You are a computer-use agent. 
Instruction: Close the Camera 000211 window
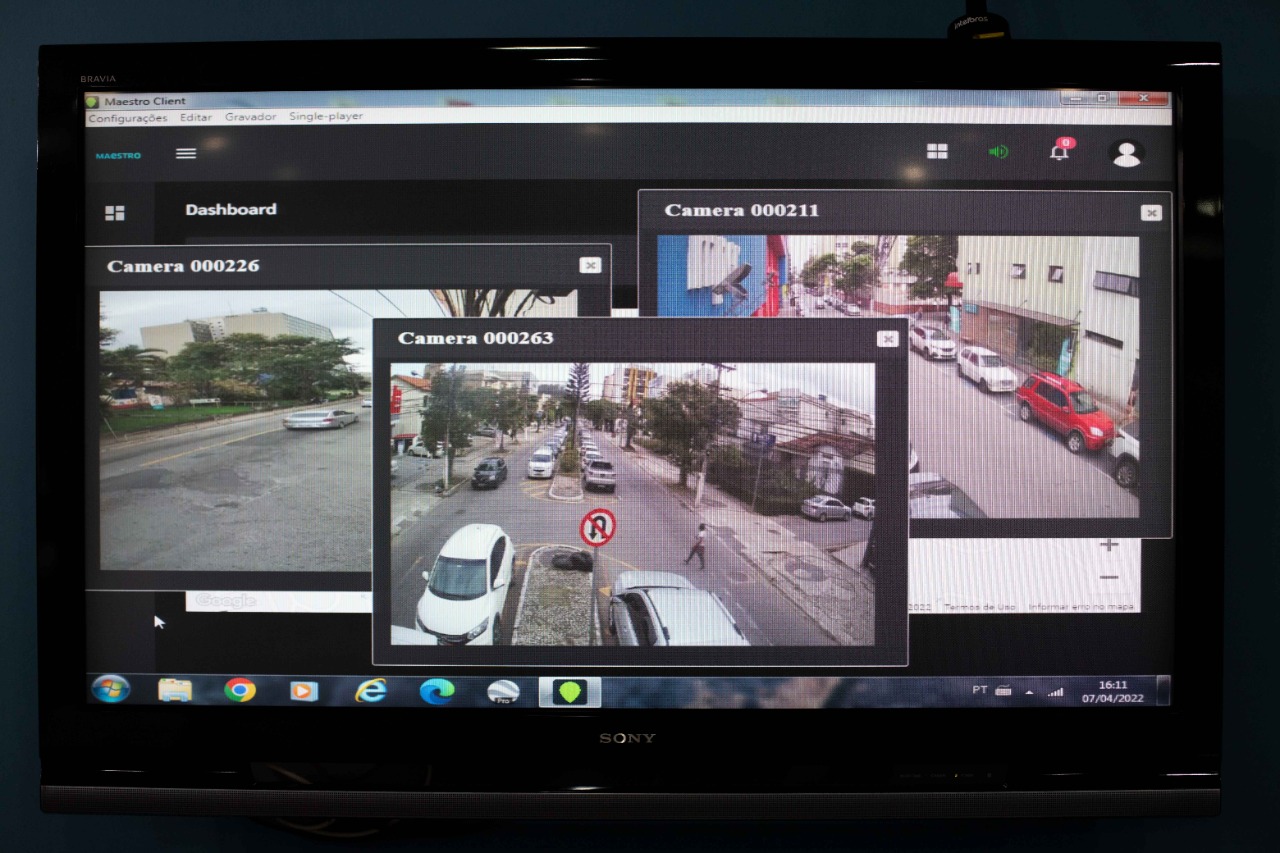tap(1151, 213)
